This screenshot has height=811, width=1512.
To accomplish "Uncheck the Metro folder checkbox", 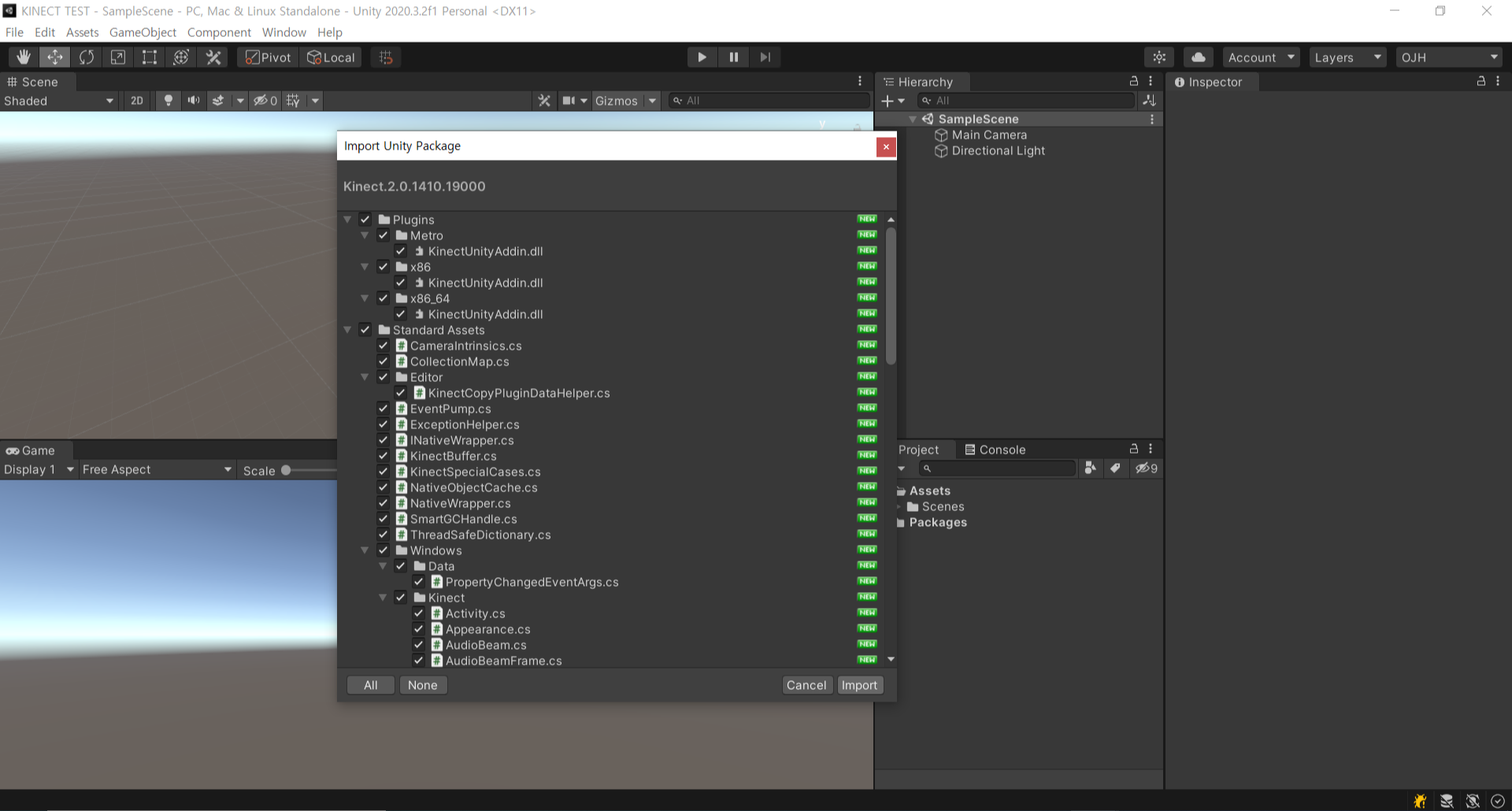I will [x=383, y=235].
